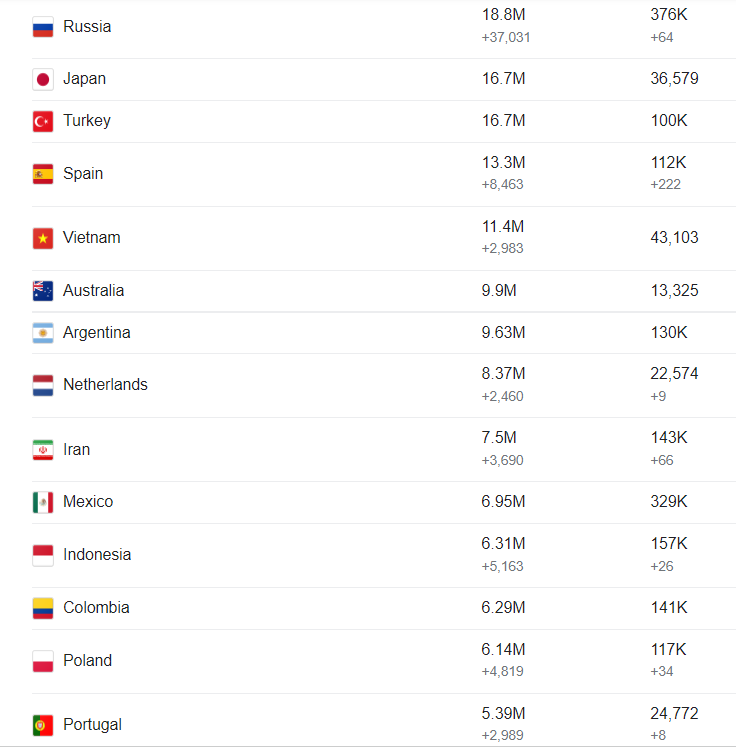Click the Portugal flag icon
Image resolution: width=736 pixels, height=747 pixels.
click(43, 725)
